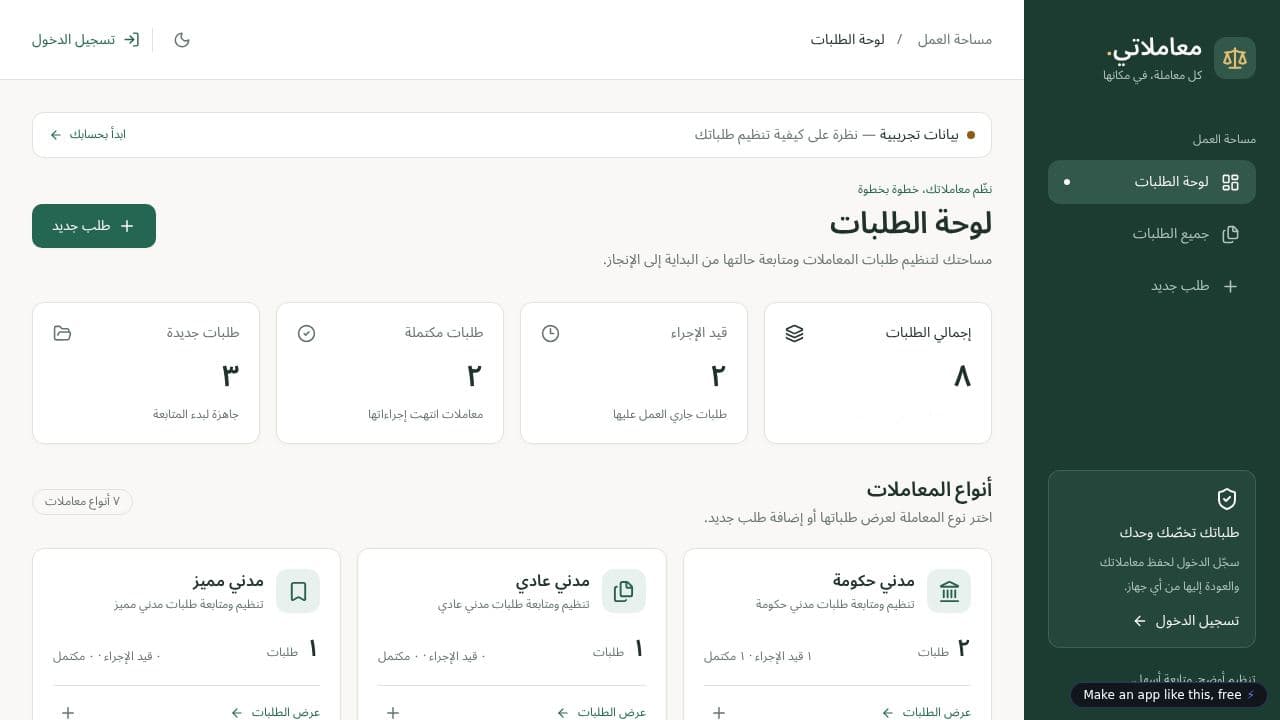
Task: Click the مدني عادي card title
Action: 553,581
